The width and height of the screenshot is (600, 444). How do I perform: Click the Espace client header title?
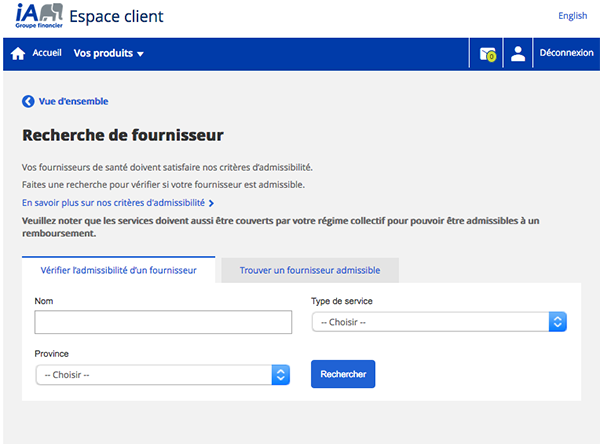click(116, 17)
